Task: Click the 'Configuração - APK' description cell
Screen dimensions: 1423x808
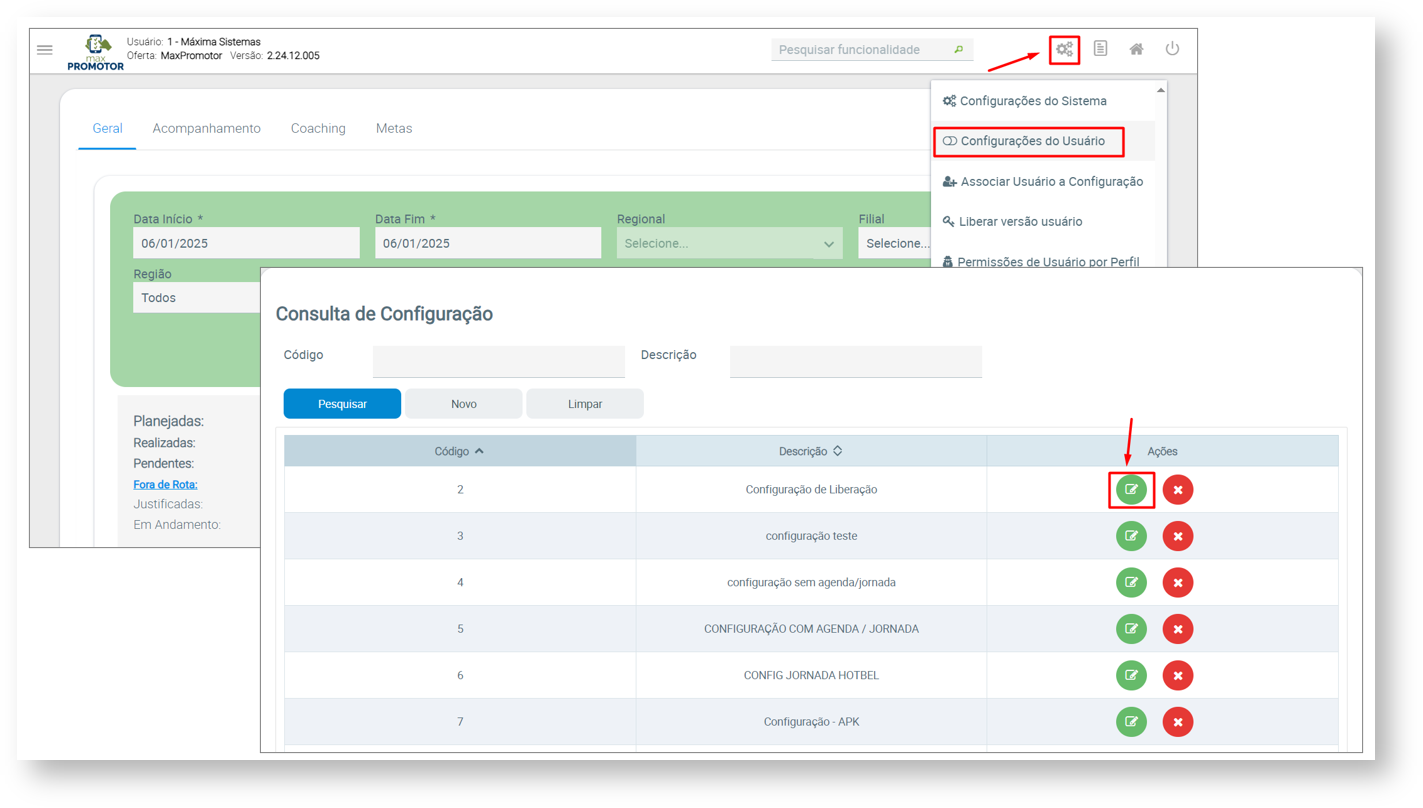Action: coord(811,722)
